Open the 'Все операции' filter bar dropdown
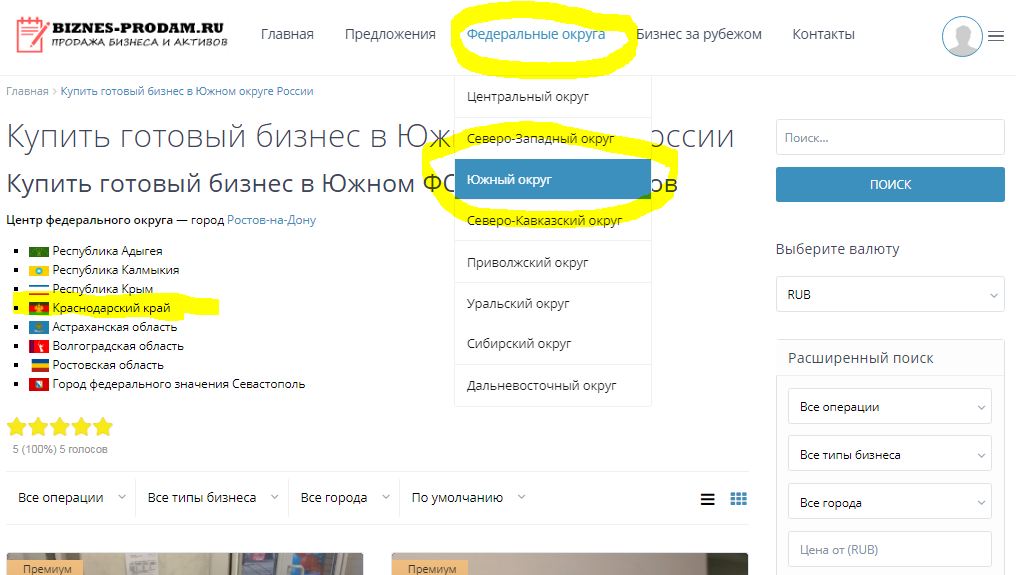This screenshot has width=1016, height=575. [x=72, y=497]
